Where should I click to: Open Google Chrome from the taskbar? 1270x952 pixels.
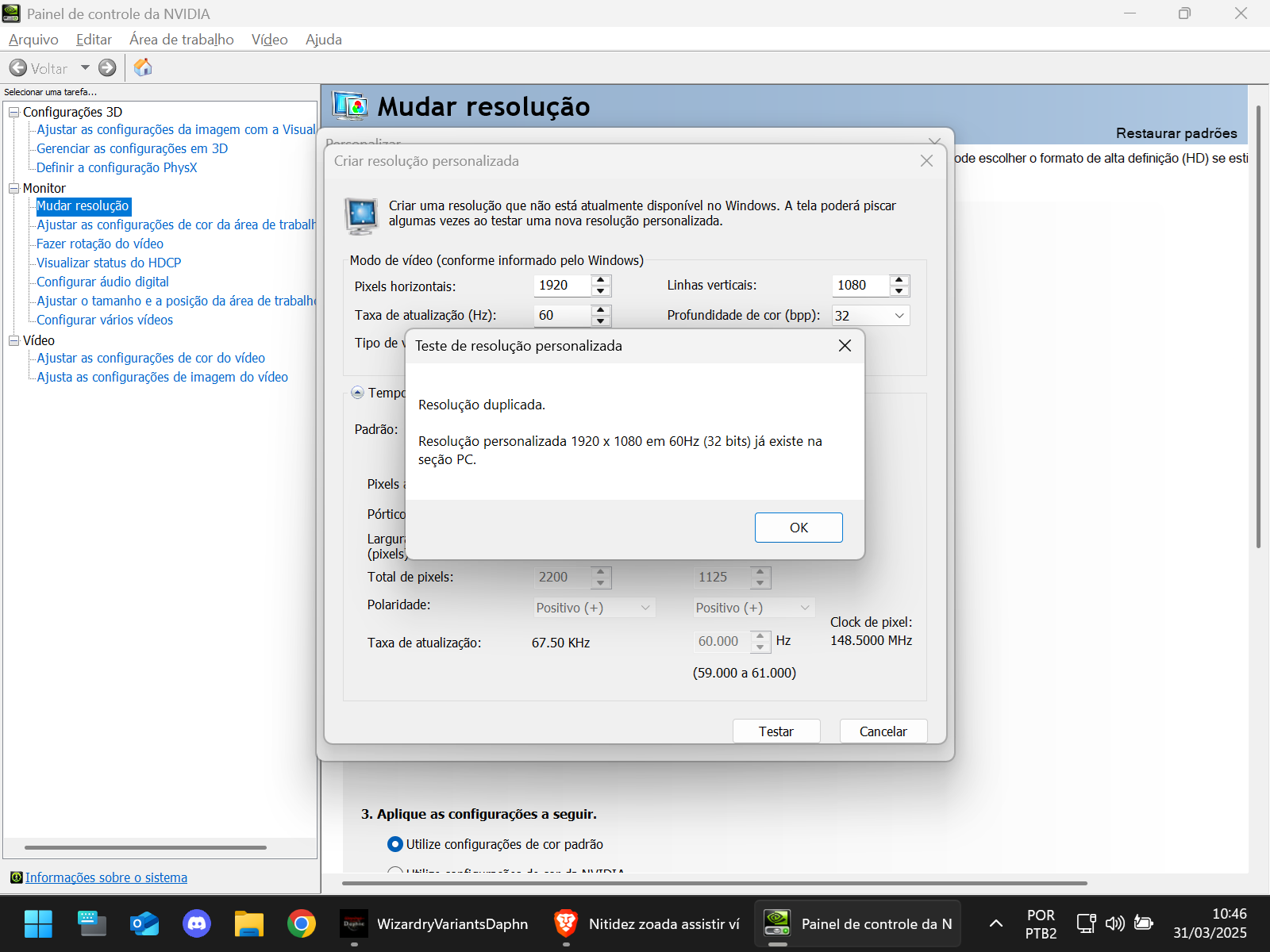(302, 923)
